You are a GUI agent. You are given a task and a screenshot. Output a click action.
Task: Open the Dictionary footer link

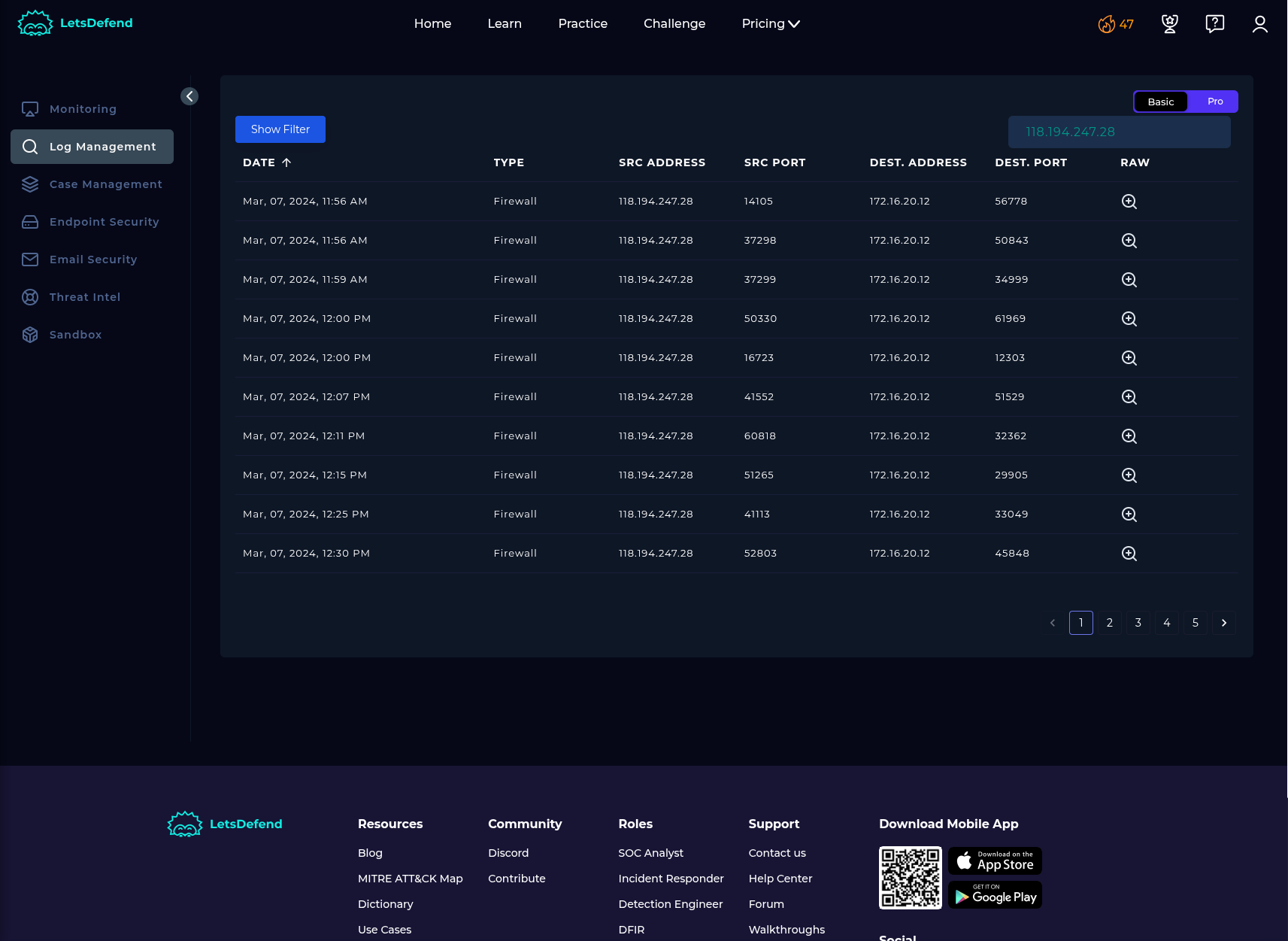click(x=386, y=904)
